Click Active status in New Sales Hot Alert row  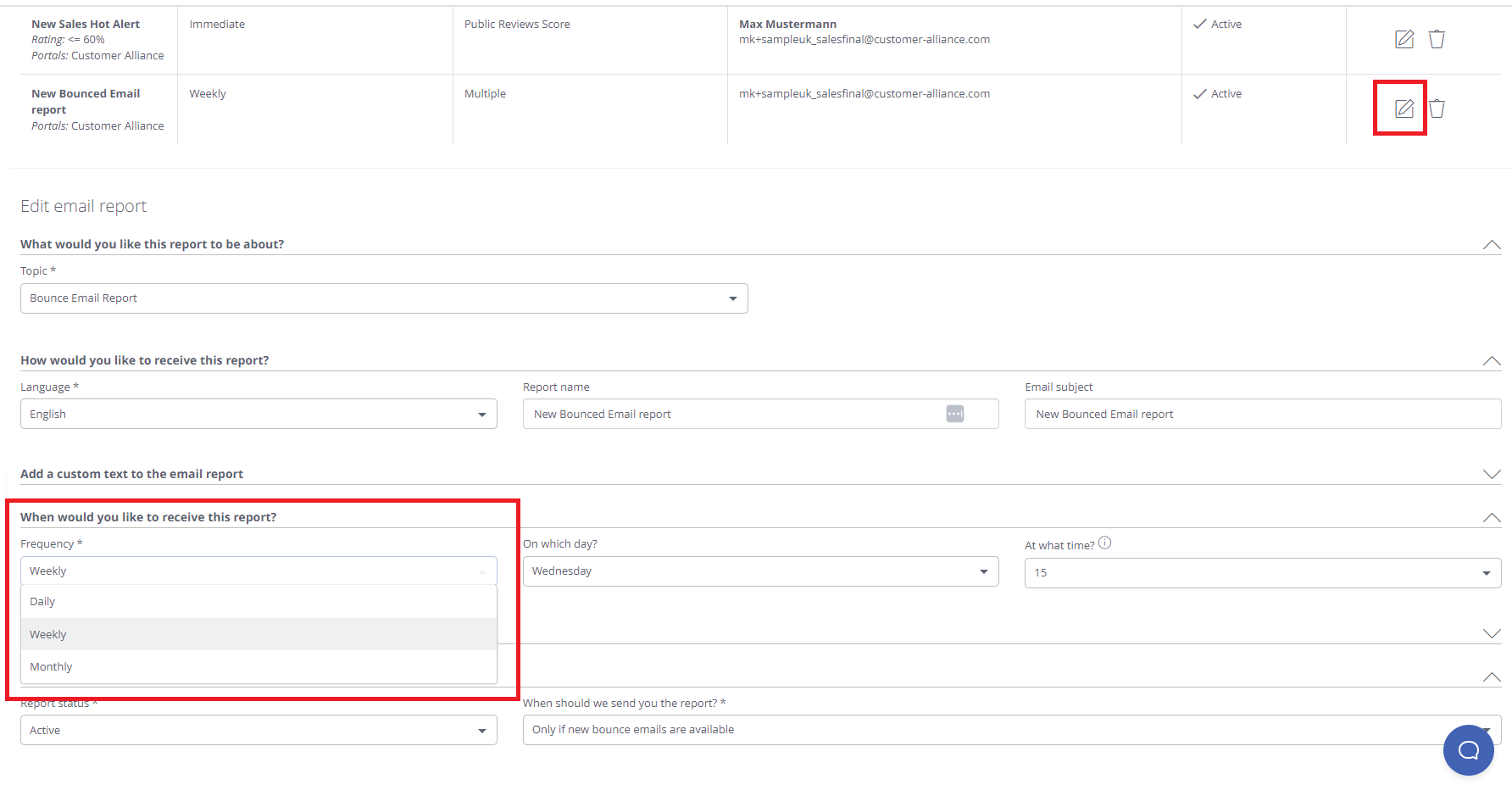pos(1218,24)
